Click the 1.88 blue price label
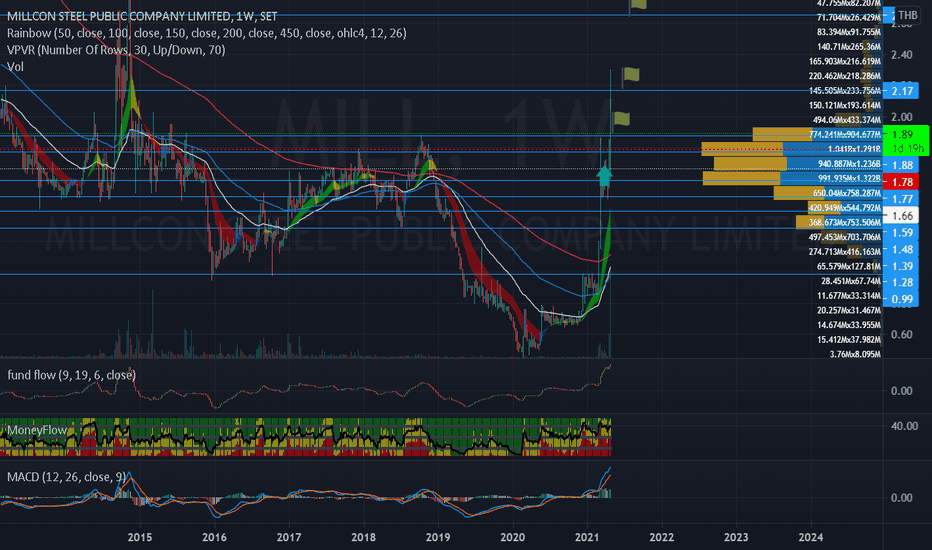The image size is (932, 550). 901,165
